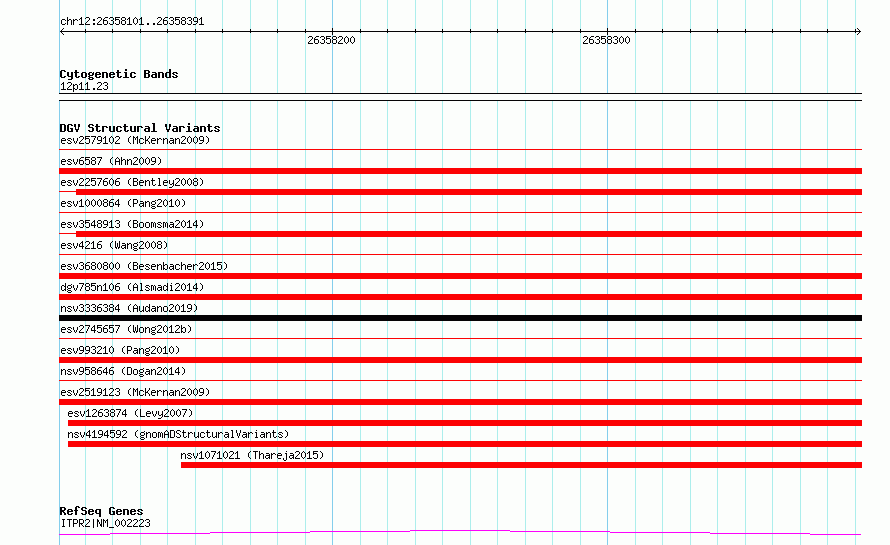The width and height of the screenshot is (890, 545).
Task: Open variant esv3680800 (Besenbacher2015)
Action: coord(144,266)
